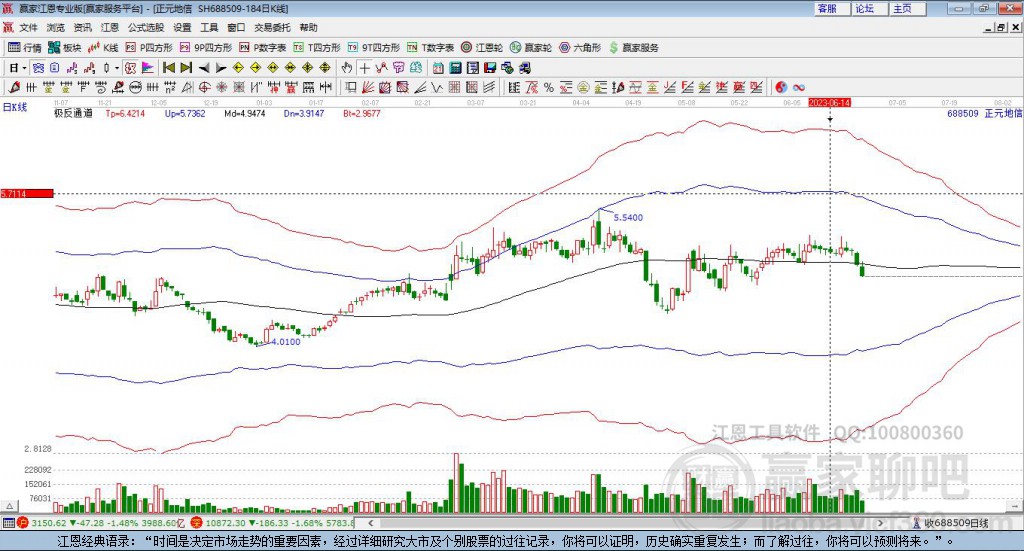Open the T四方形 tool

317,48
